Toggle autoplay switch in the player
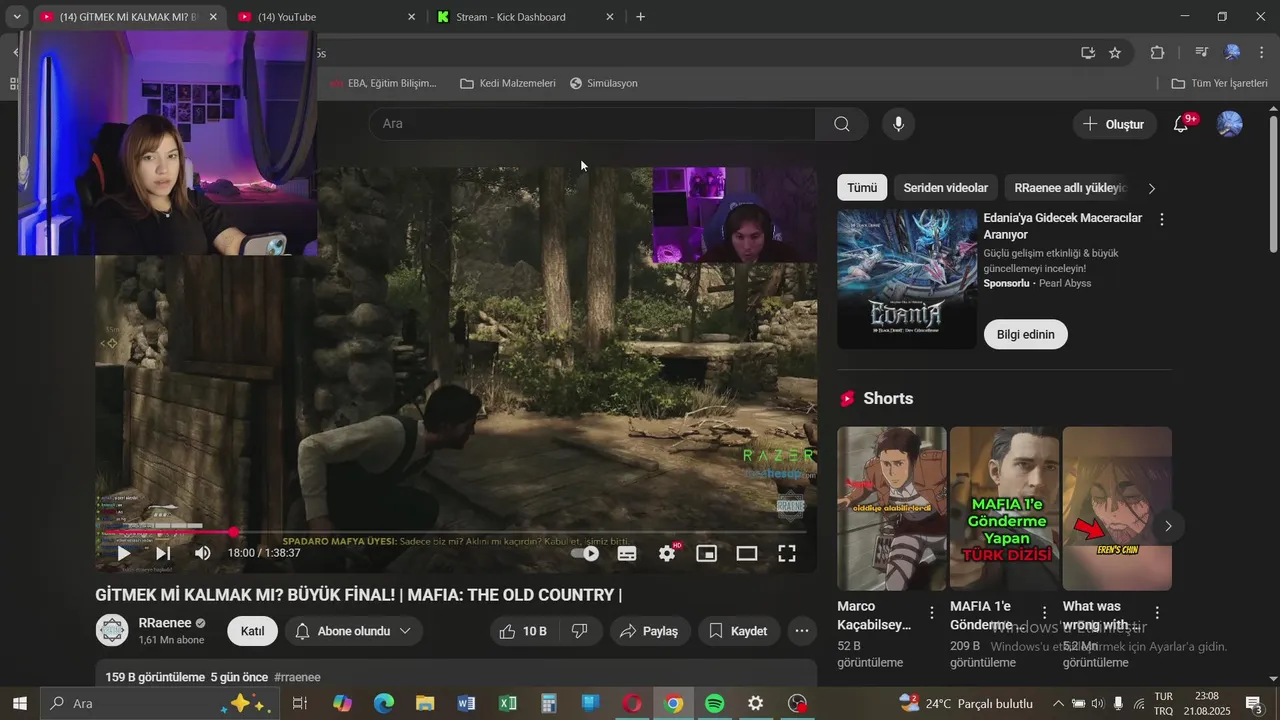 tap(586, 553)
